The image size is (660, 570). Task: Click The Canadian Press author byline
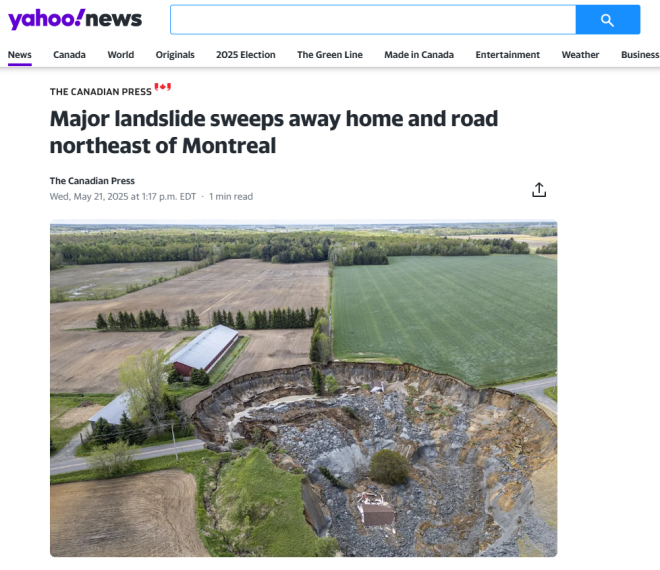[92, 181]
